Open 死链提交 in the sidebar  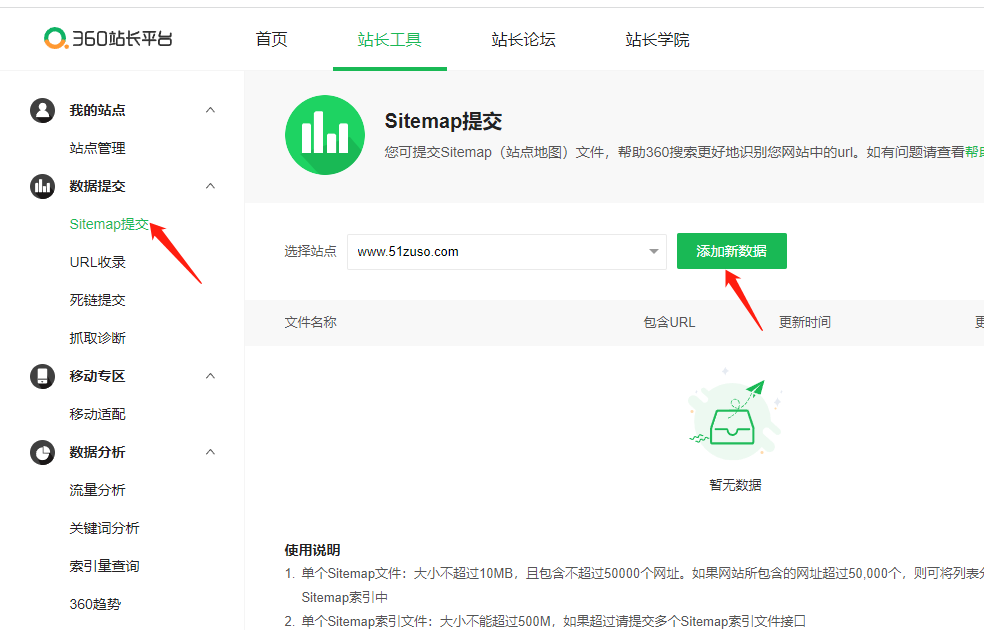click(x=97, y=300)
